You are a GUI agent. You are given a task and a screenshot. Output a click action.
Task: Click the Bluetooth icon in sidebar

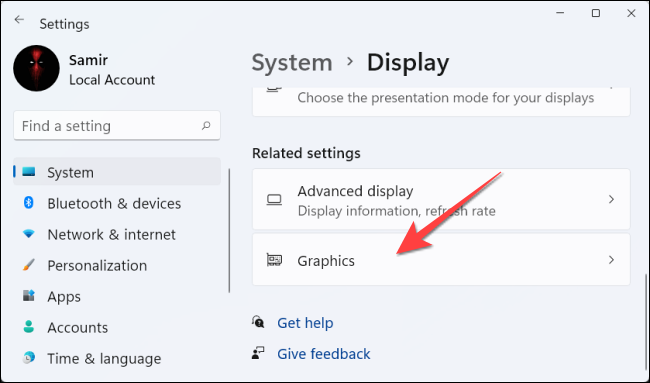(29, 203)
